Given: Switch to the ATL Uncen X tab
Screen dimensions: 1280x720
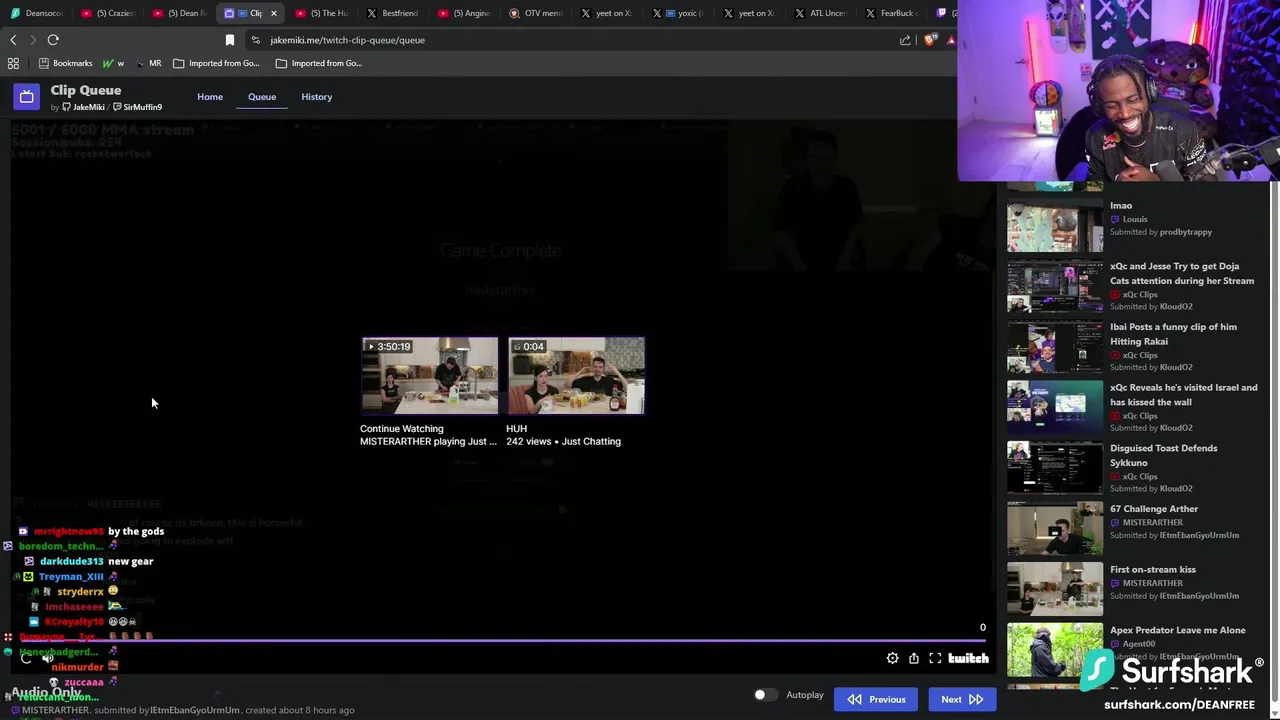Looking at the screenshot, I should click(x=821, y=13).
